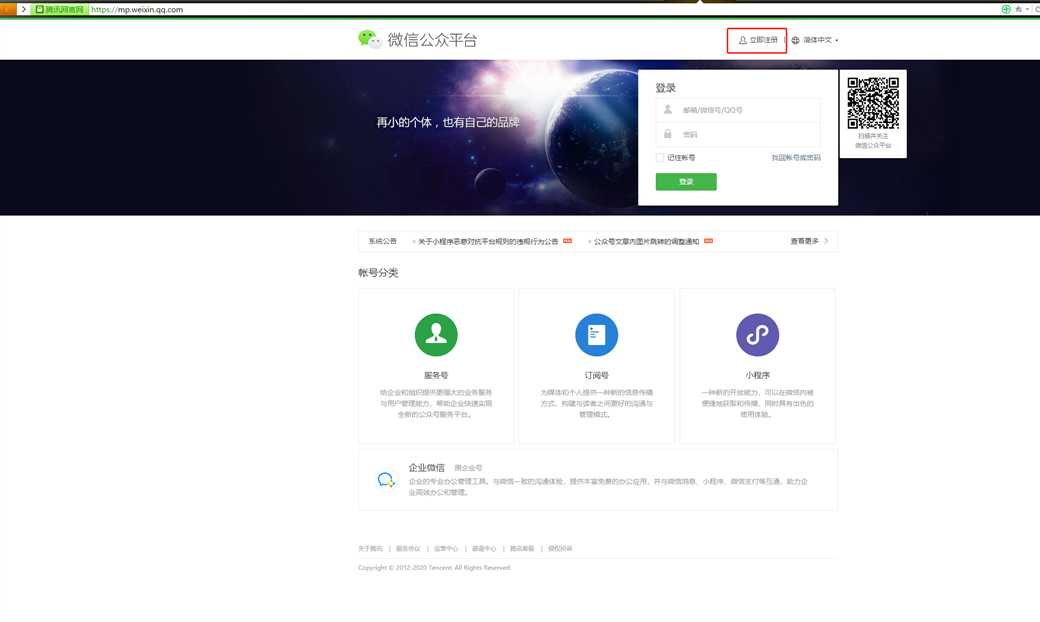Click the browser address bar URL mp.weixin.qq.com
This screenshot has width=1040, height=622.
point(137,9)
